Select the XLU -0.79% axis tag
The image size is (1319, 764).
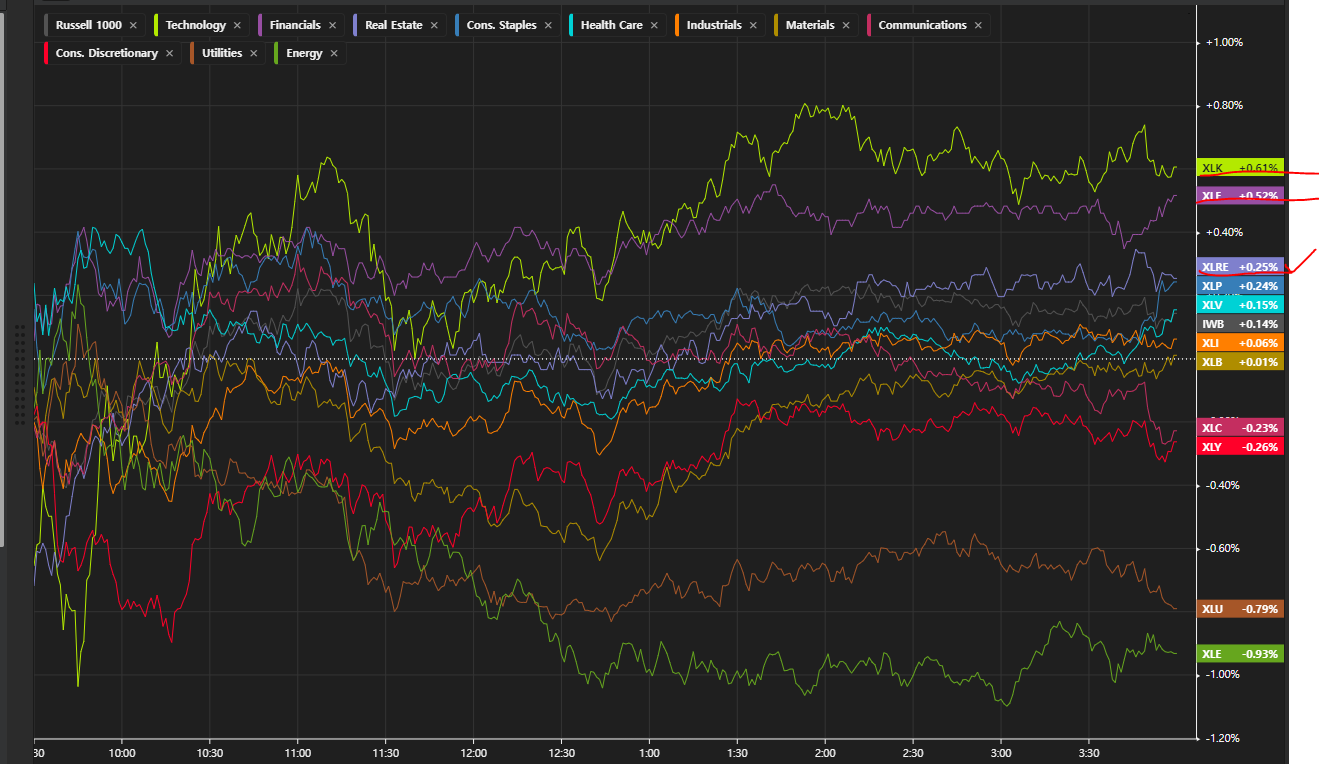(x=1239, y=609)
